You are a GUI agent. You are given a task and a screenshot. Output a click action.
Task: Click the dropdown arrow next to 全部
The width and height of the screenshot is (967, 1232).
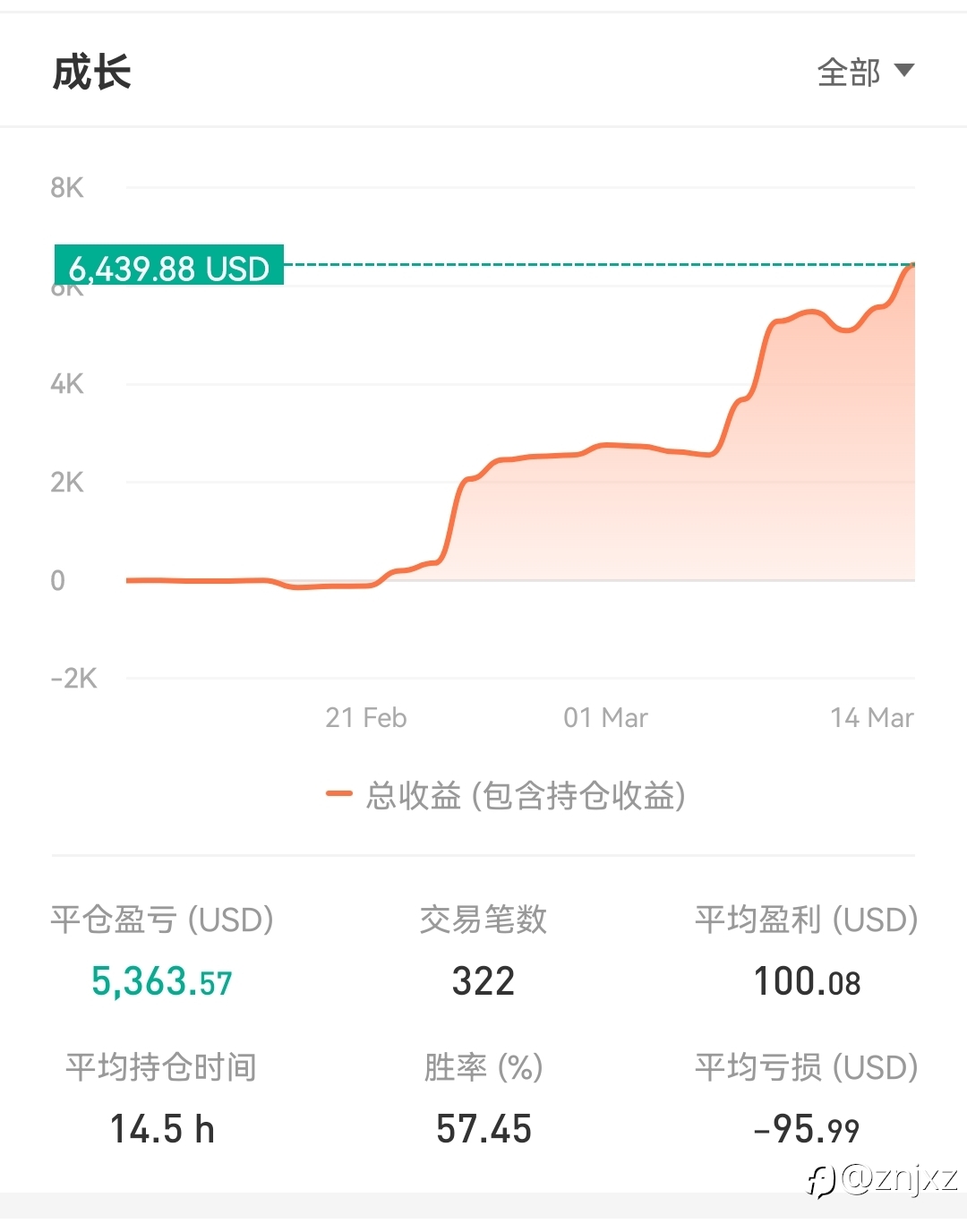[904, 70]
